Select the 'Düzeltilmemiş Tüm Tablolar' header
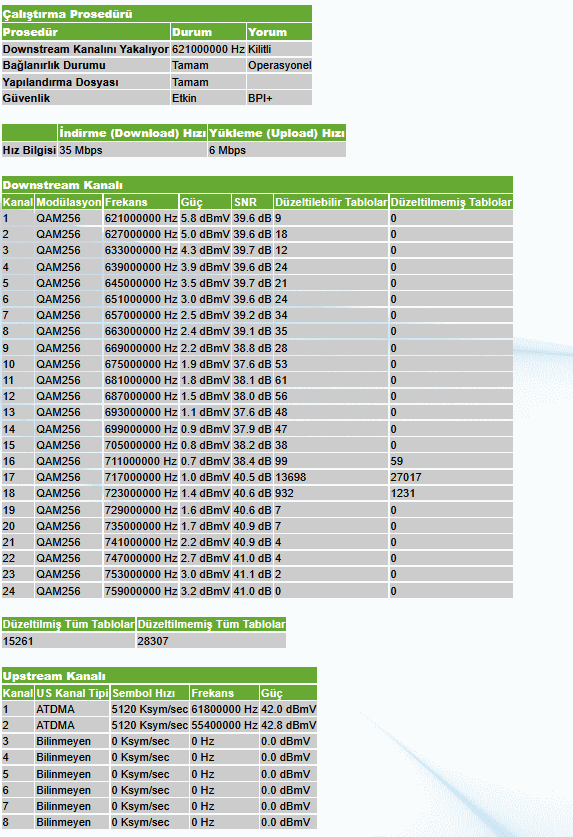 [211, 624]
